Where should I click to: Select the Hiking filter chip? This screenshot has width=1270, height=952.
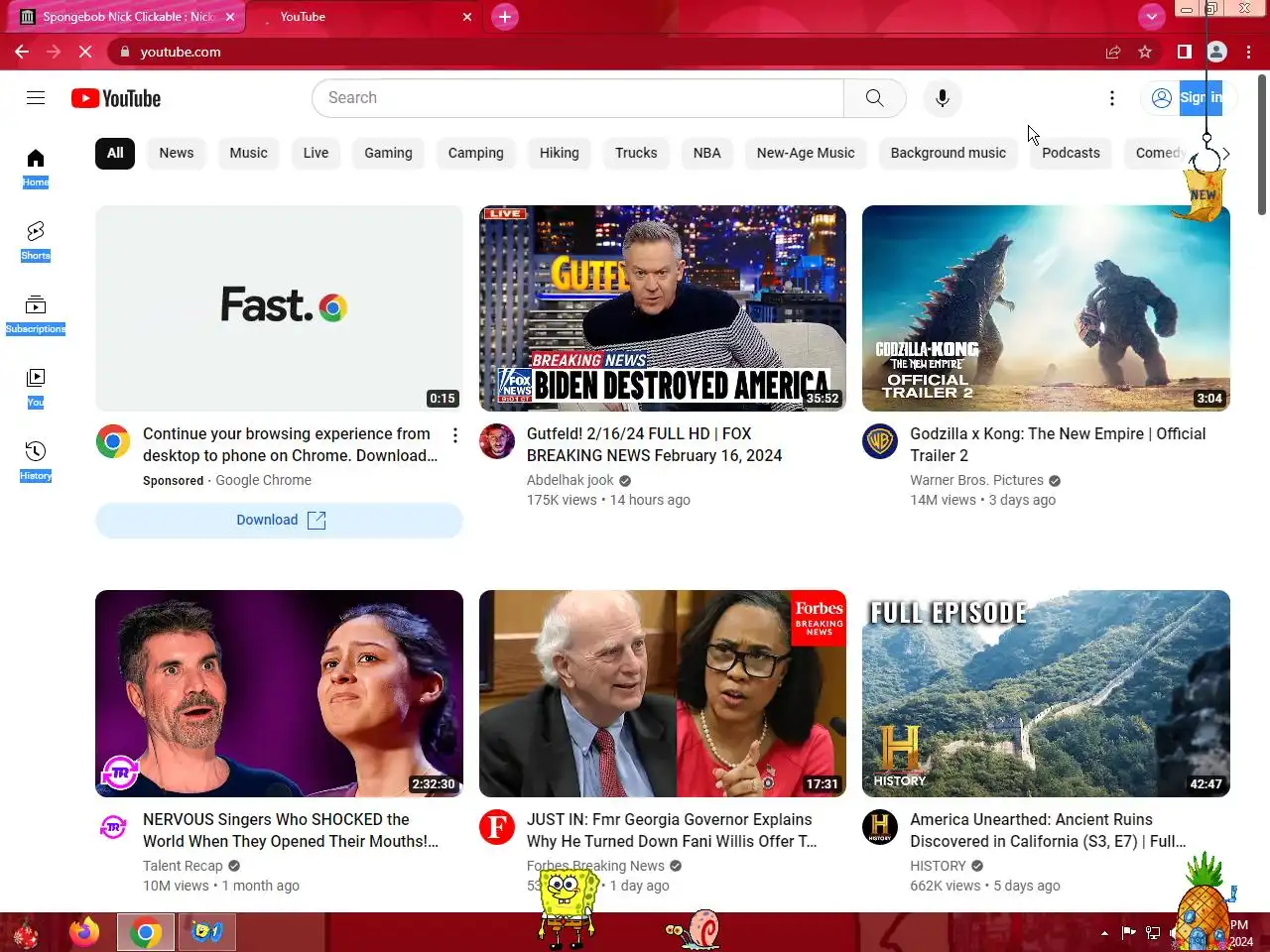coord(560,153)
